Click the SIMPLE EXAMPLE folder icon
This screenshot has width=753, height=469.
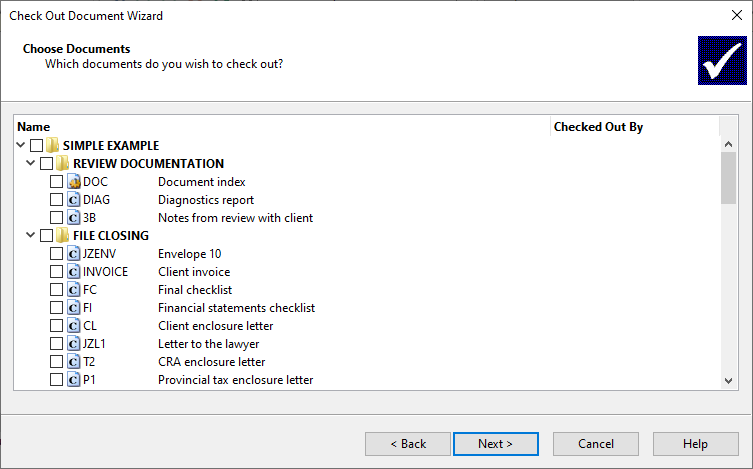52,145
